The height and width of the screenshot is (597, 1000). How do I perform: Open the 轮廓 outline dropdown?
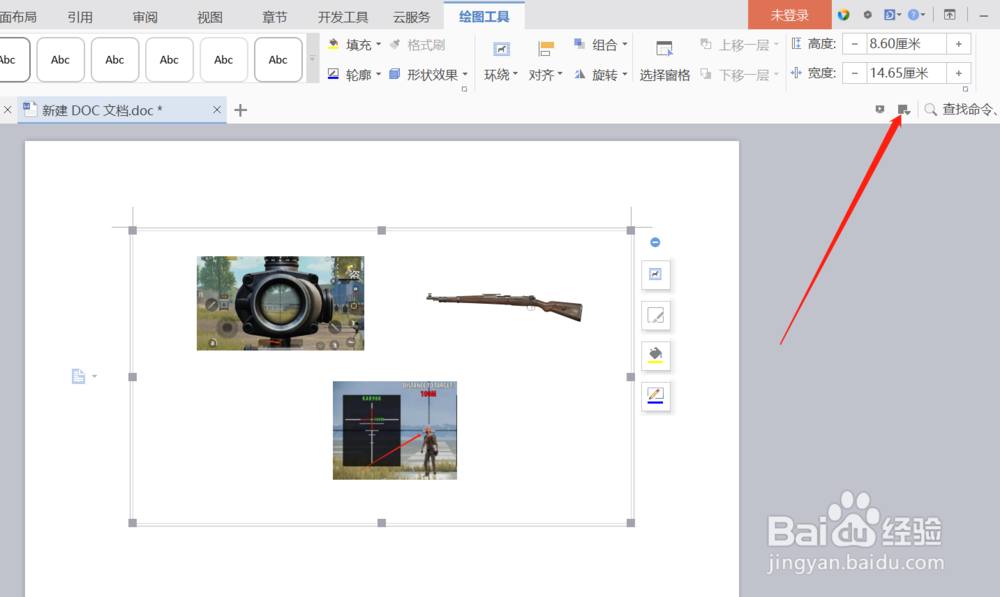tap(355, 75)
